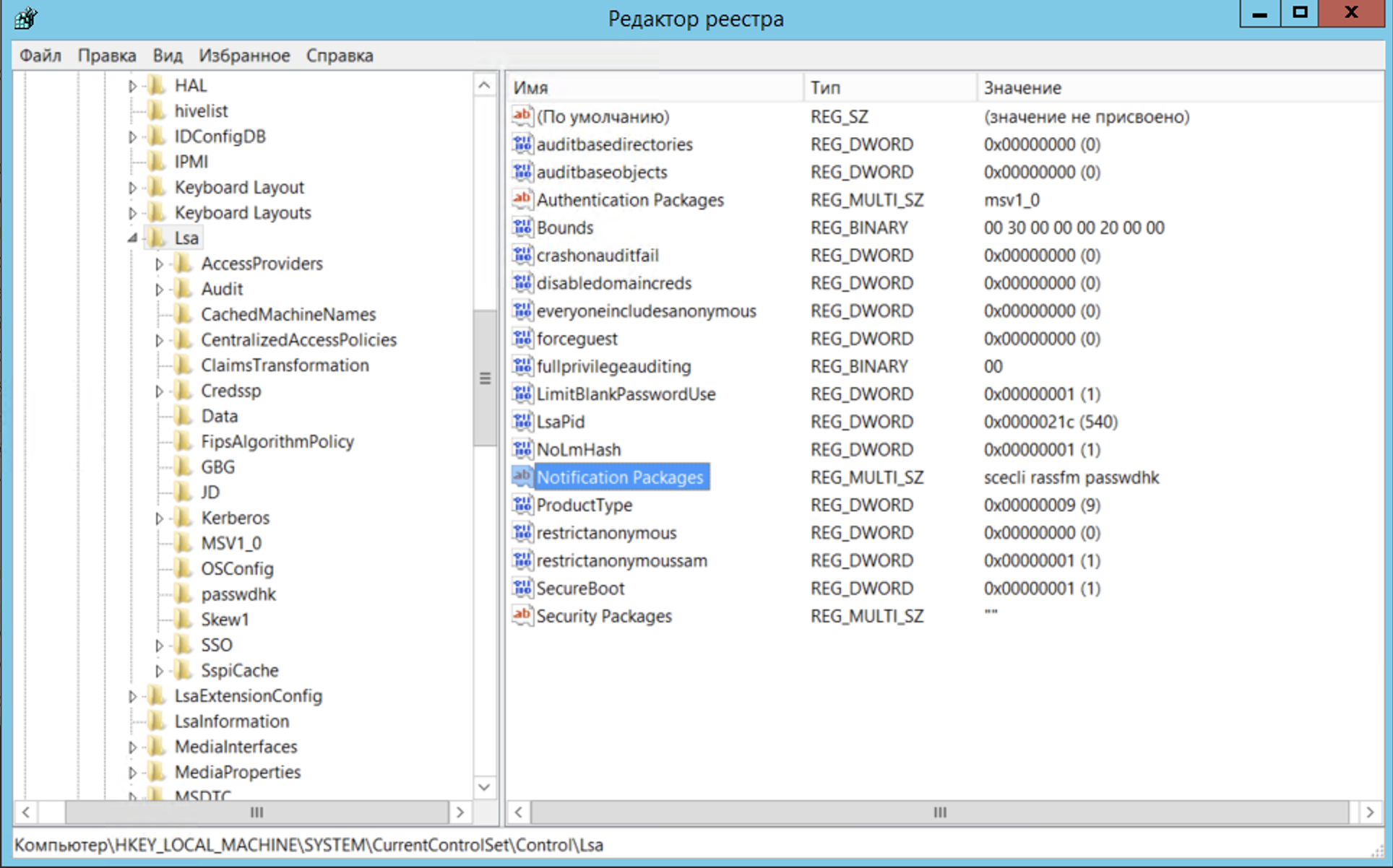
Task: Click the Security Packages string value icon
Action: pos(522,615)
